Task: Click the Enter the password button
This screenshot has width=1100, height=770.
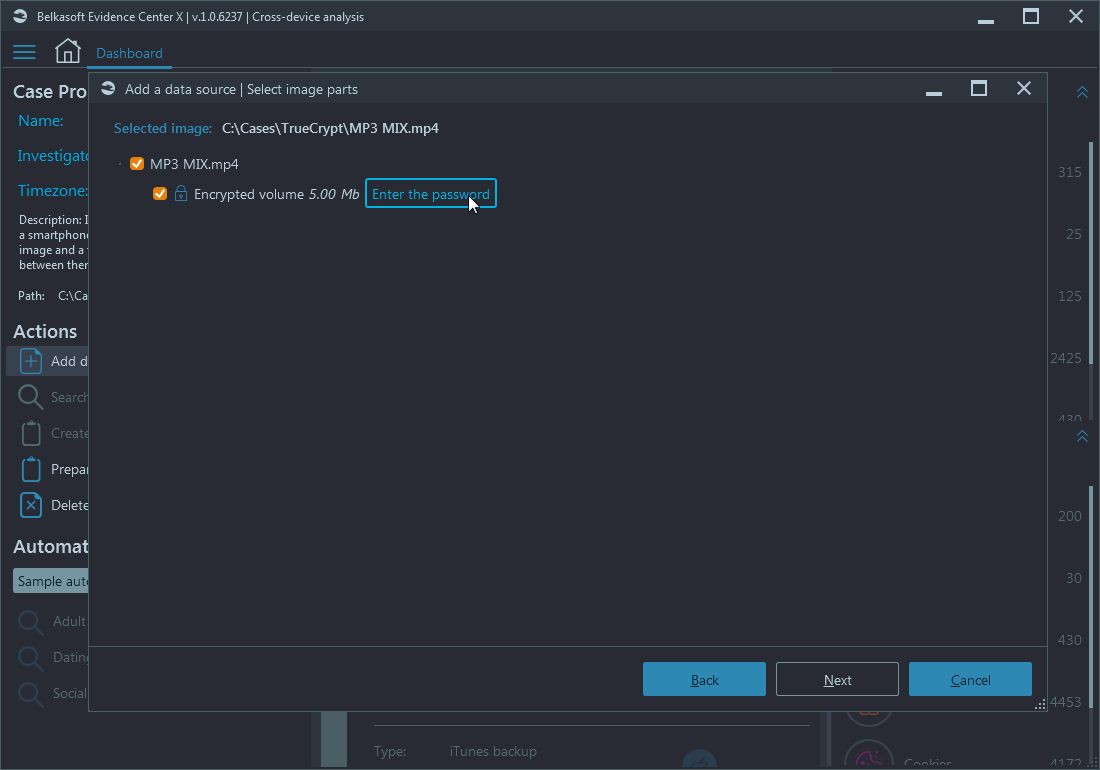Action: [431, 194]
